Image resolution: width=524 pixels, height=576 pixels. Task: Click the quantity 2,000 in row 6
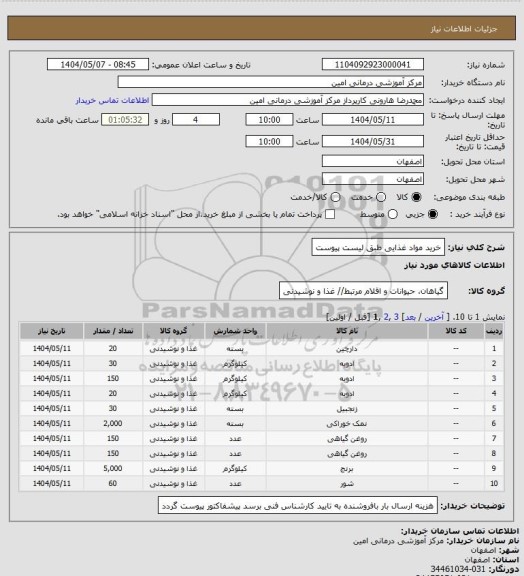(x=113, y=424)
